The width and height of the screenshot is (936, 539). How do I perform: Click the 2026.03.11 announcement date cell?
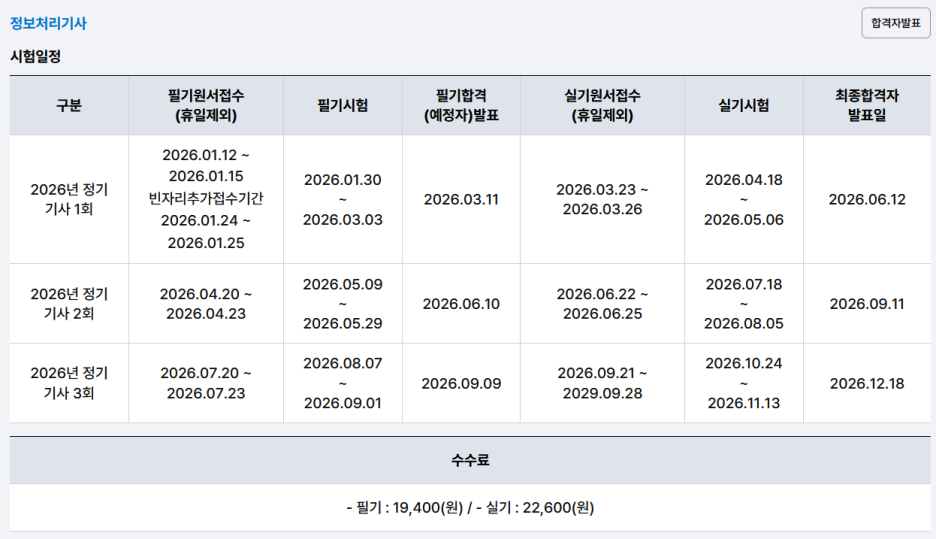(x=461, y=199)
